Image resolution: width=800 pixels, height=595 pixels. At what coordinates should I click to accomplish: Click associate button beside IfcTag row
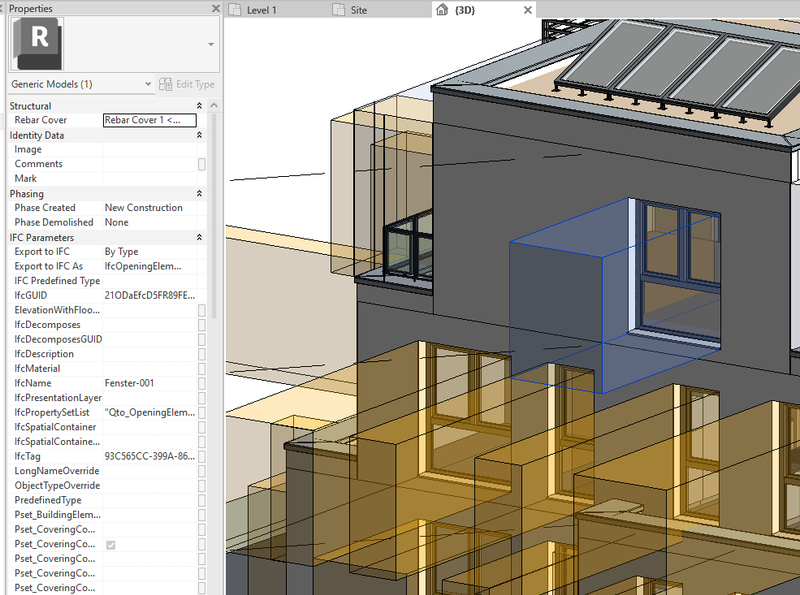pos(202,456)
